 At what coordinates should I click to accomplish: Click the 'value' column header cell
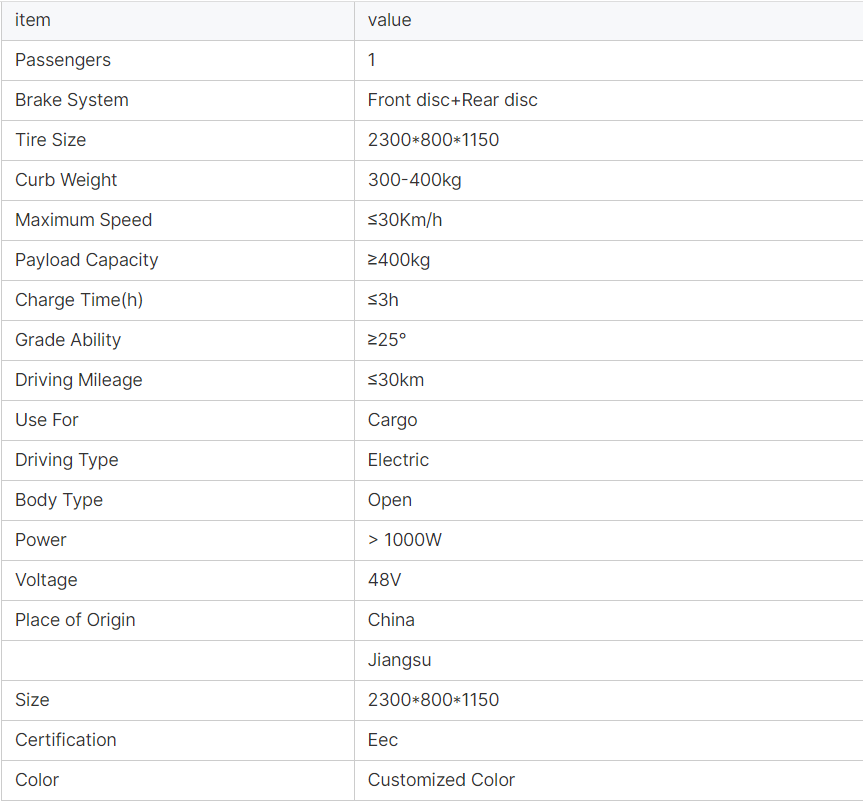tap(389, 20)
